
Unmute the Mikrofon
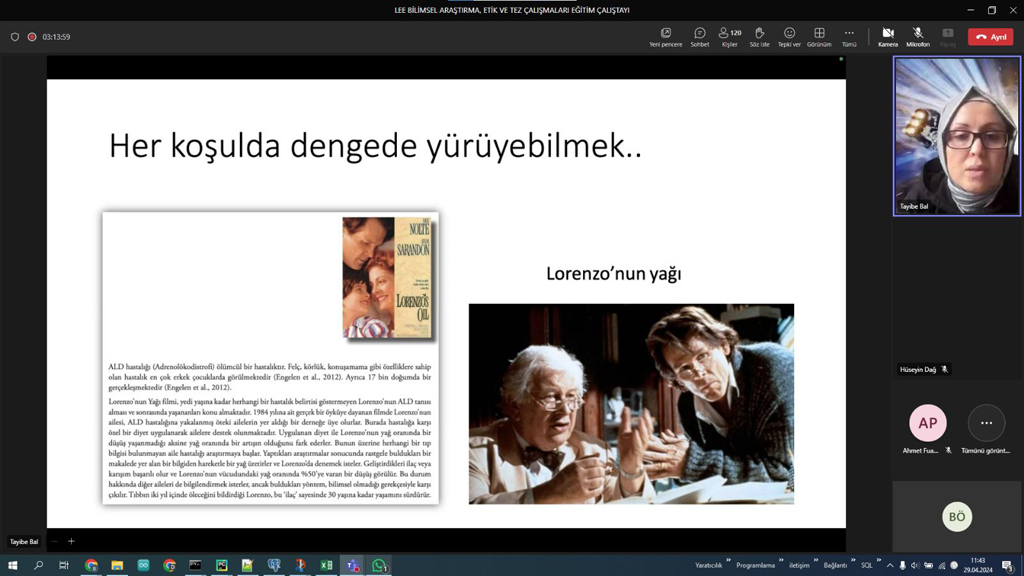(917, 37)
